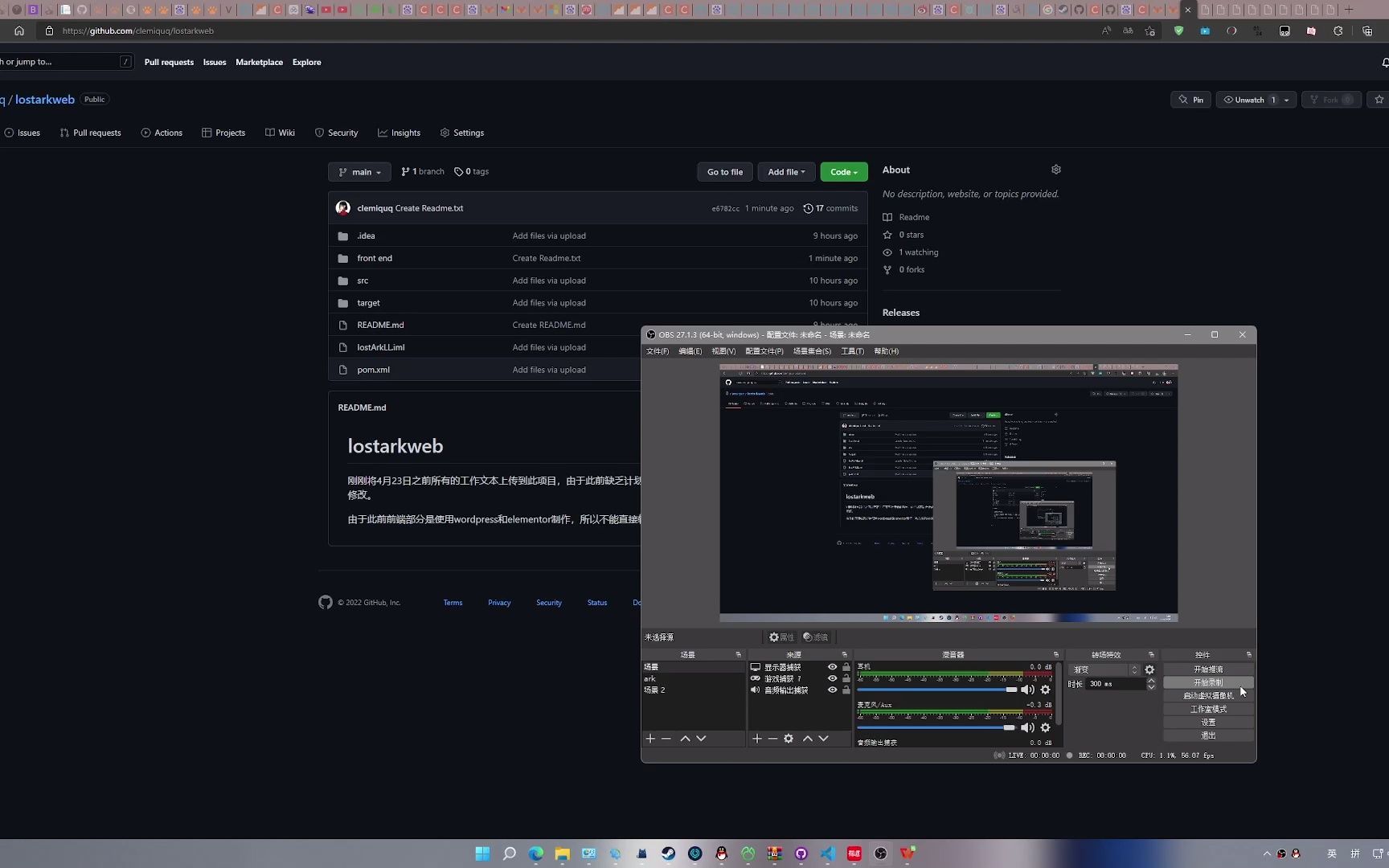This screenshot has width=1389, height=868.
Task: Open the 工具(T) menu in OBS
Action: [x=852, y=351]
